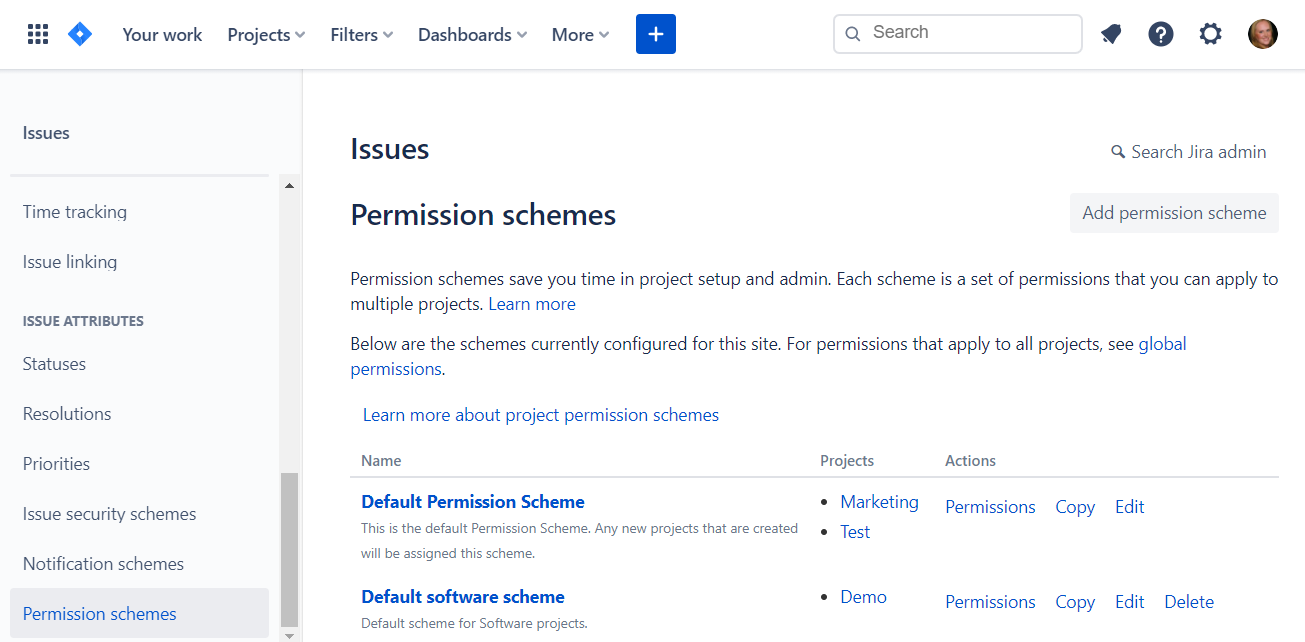Open Search Jira admin
Viewport: 1305px width, 642px height.
coord(1197,151)
